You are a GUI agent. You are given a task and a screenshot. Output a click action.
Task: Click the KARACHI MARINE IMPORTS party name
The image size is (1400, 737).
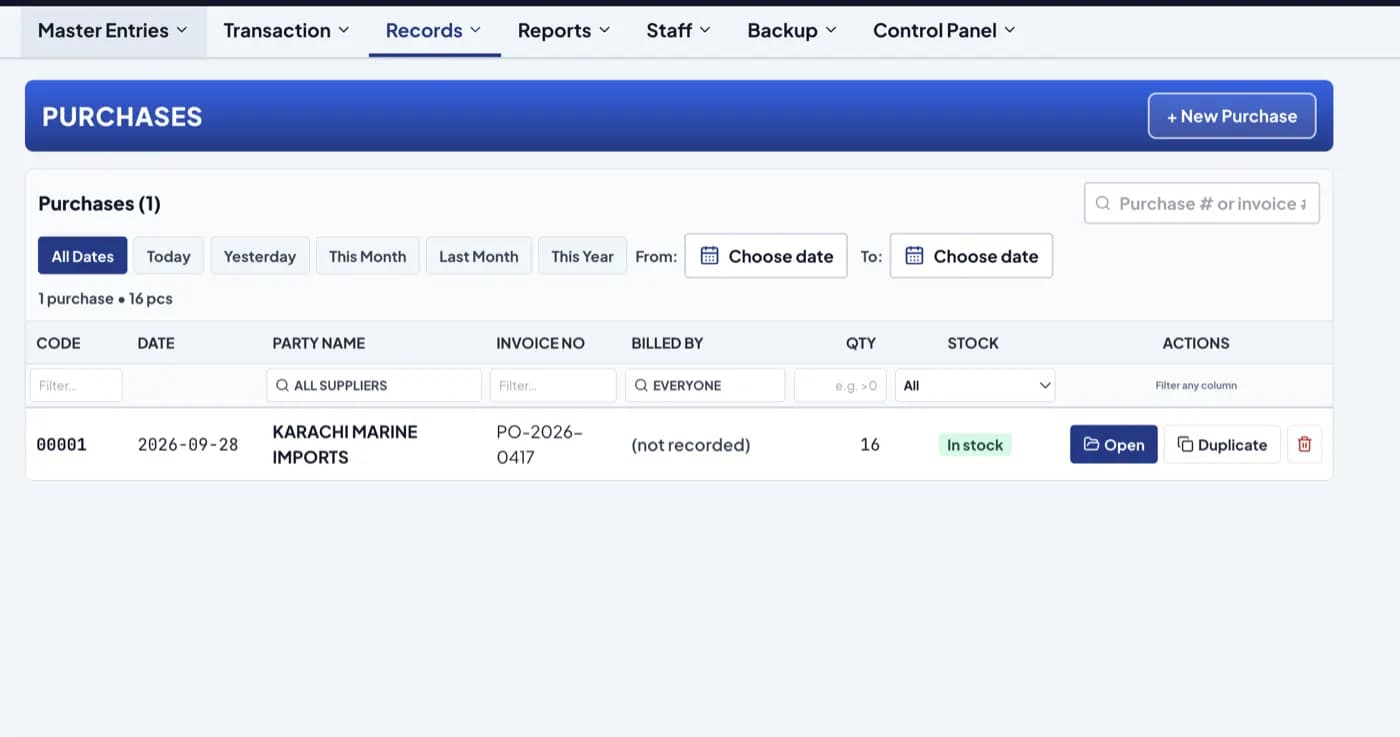[345, 445]
